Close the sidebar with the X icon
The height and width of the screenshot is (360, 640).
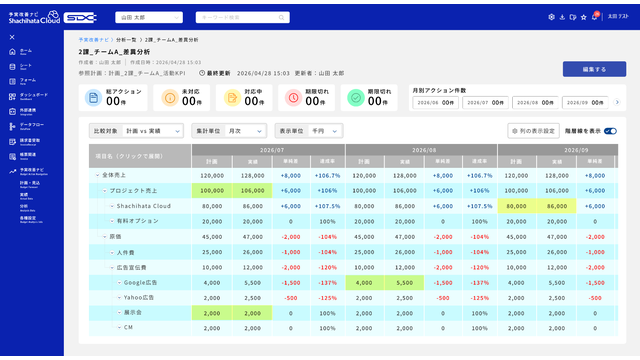click(12, 37)
